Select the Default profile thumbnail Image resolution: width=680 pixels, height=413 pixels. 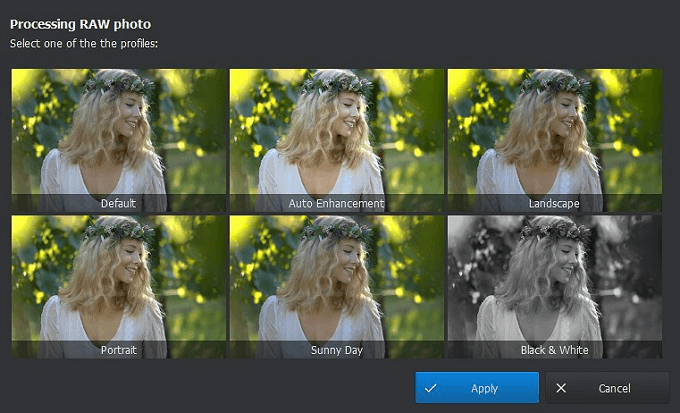pos(119,140)
